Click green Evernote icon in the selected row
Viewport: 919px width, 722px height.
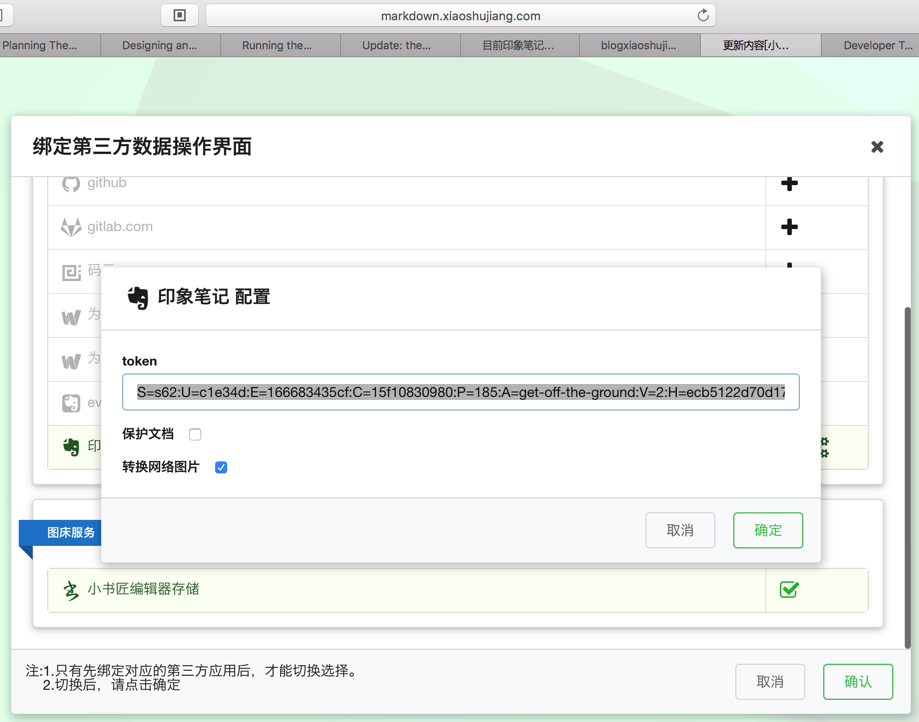click(71, 447)
